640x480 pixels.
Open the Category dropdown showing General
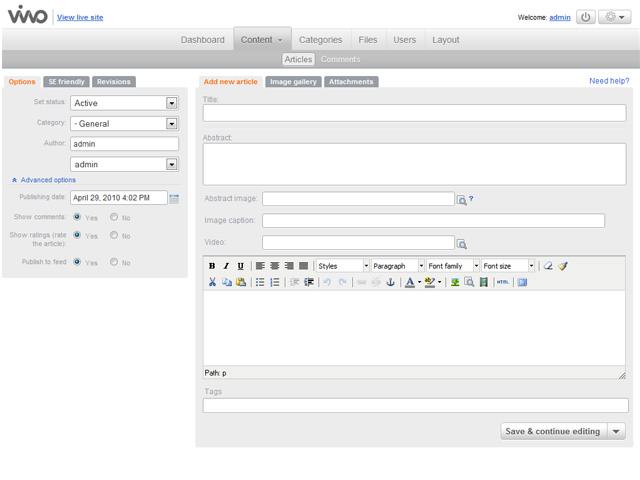click(x=124, y=124)
